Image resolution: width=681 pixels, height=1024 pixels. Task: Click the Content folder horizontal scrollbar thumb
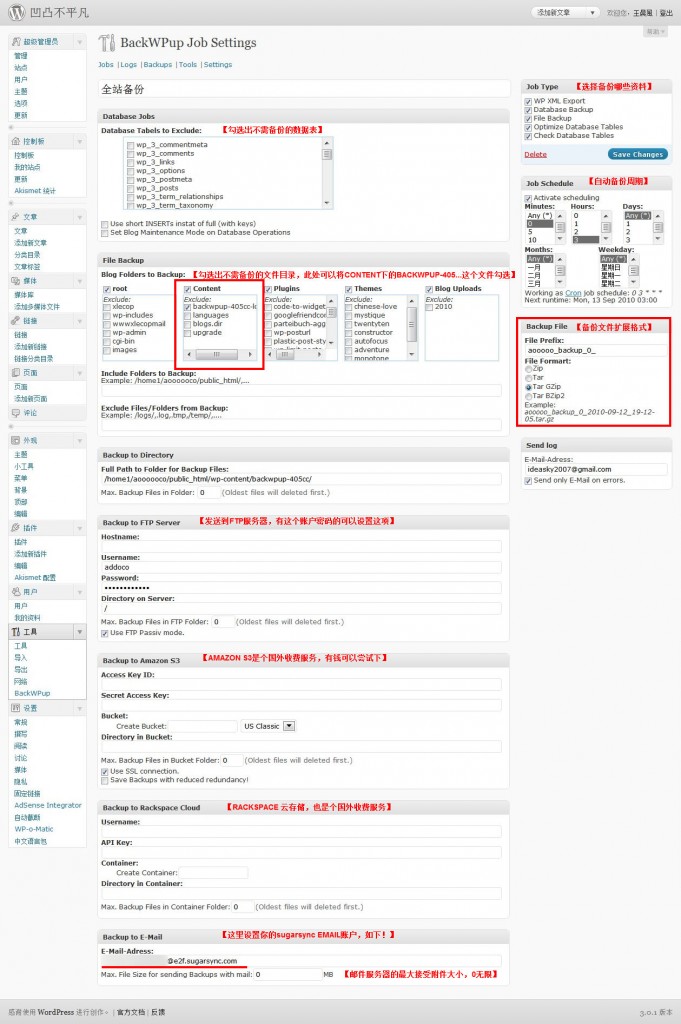tap(216, 355)
